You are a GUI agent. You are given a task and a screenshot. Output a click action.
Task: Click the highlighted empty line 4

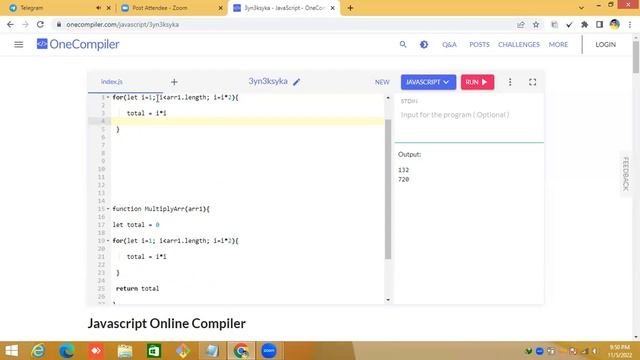pyautogui.click(x=247, y=121)
